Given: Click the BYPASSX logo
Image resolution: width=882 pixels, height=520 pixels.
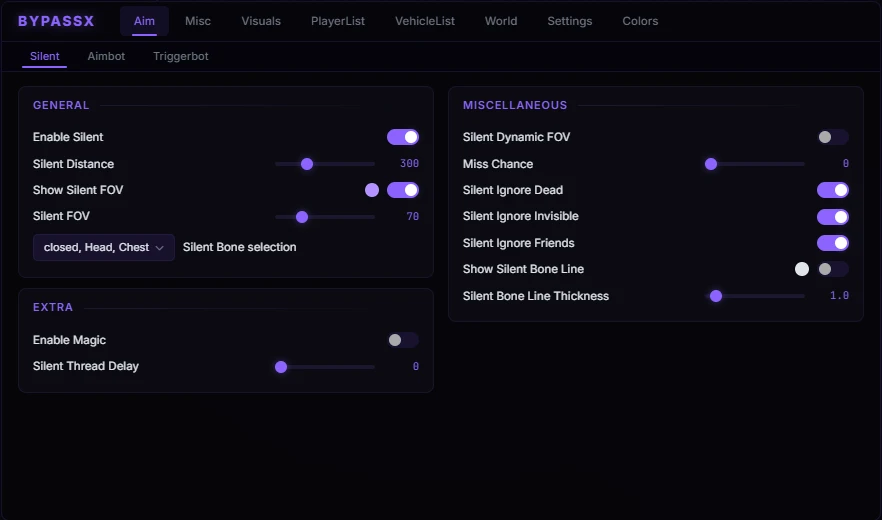Looking at the screenshot, I should 56,21.
